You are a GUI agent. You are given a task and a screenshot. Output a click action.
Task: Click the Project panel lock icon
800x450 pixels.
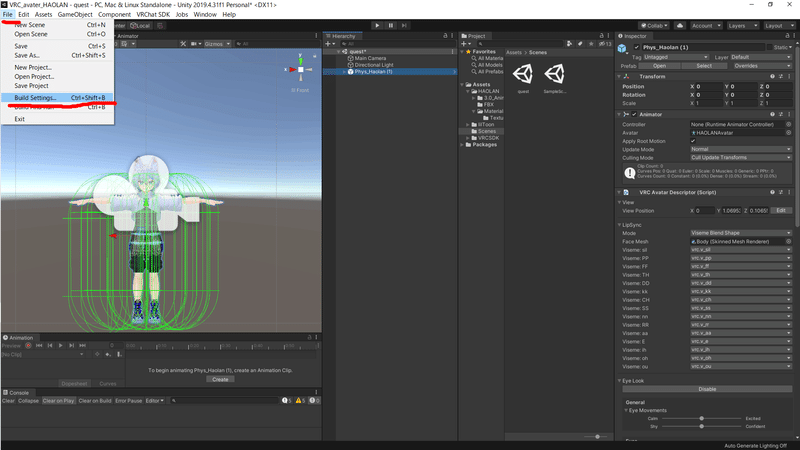[601, 36]
